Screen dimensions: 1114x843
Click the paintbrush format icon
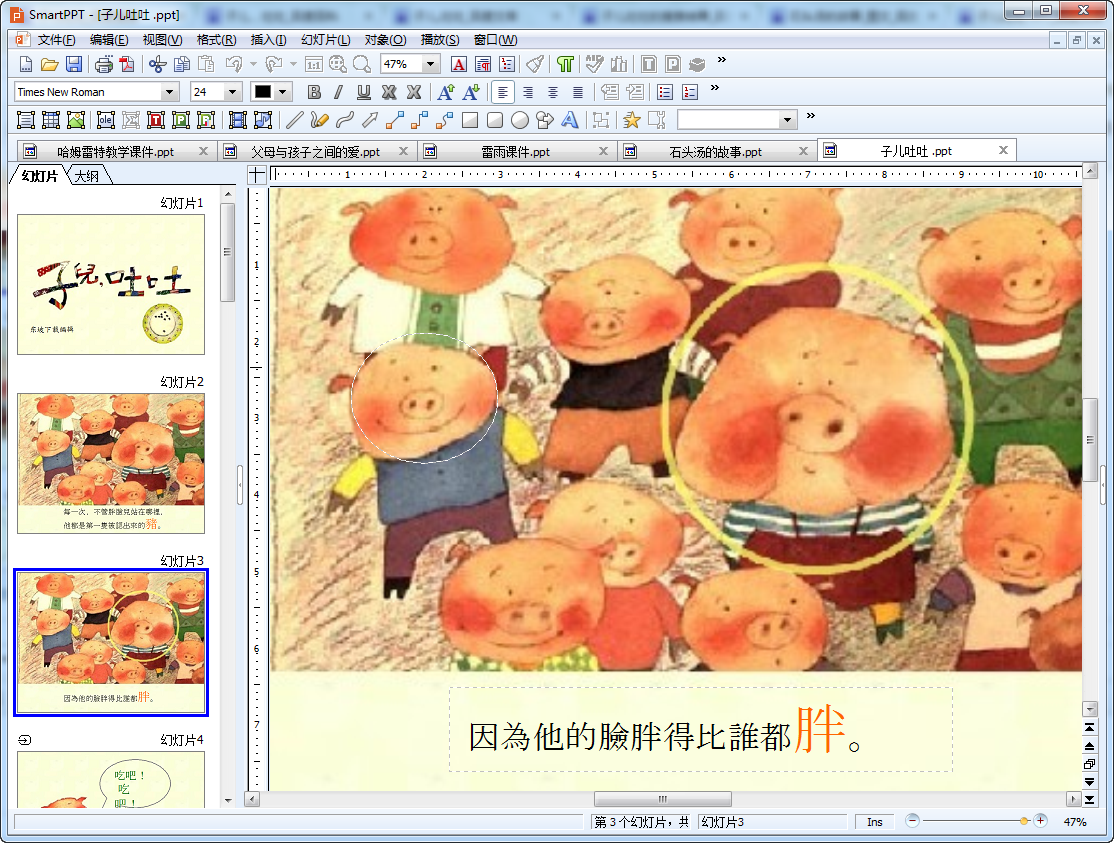pyautogui.click(x=535, y=65)
